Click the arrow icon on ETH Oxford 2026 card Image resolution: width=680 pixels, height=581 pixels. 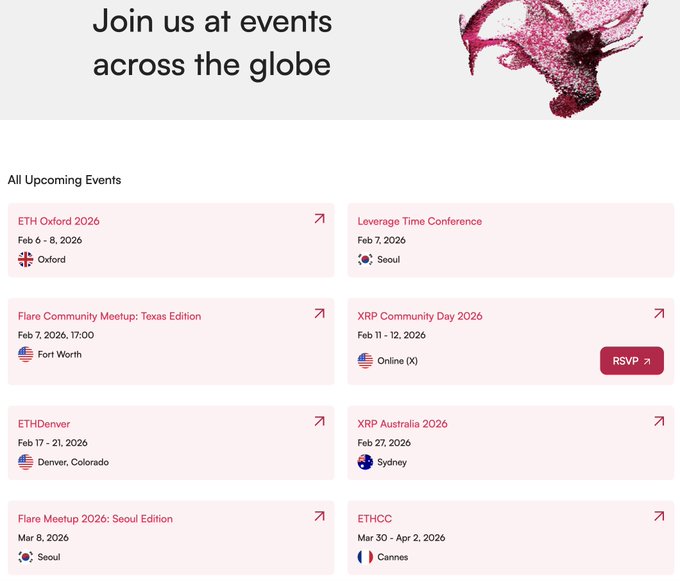(319, 218)
